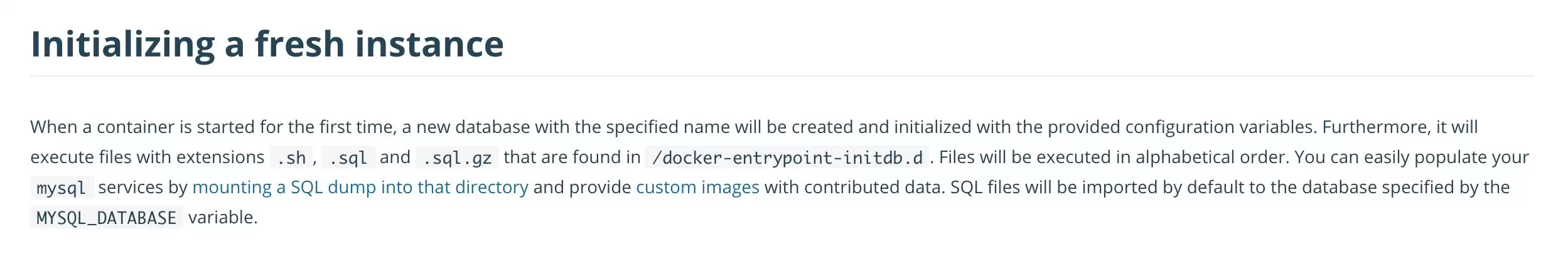Select the MYSQL_DATABASE variable code

point(107,218)
